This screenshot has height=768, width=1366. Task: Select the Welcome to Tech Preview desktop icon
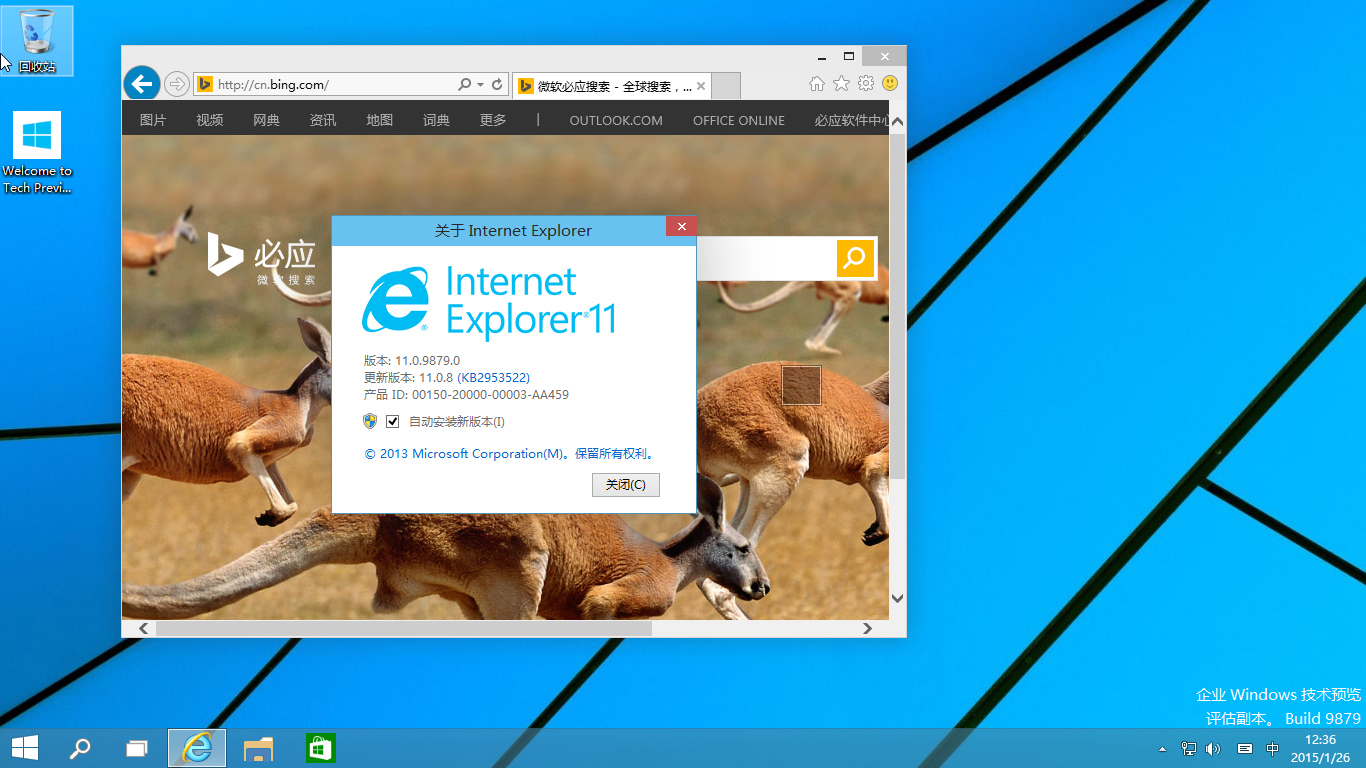pos(37,152)
